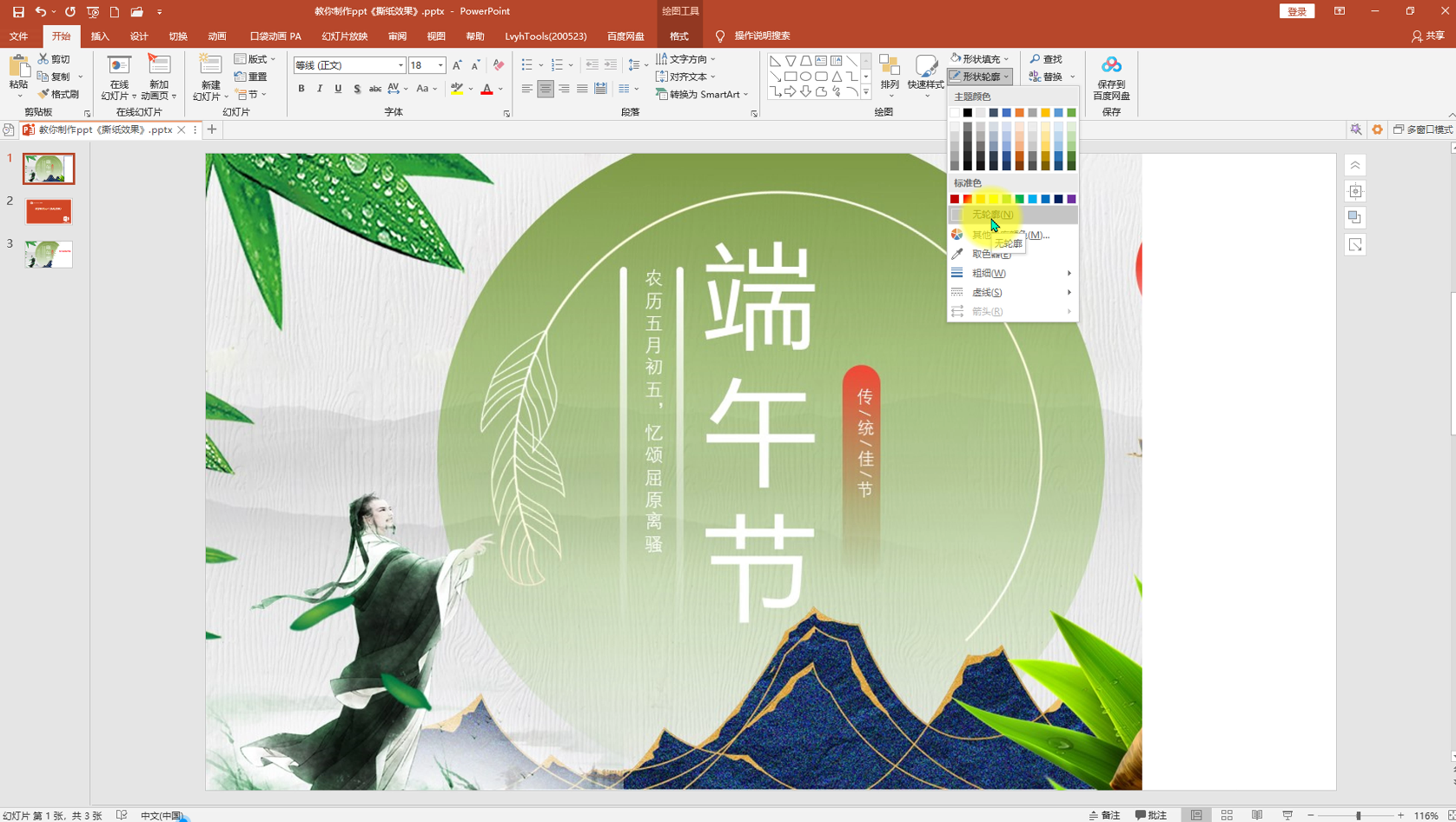Toggle Italic formatting
The width and height of the screenshot is (1456, 822).
pyautogui.click(x=320, y=89)
